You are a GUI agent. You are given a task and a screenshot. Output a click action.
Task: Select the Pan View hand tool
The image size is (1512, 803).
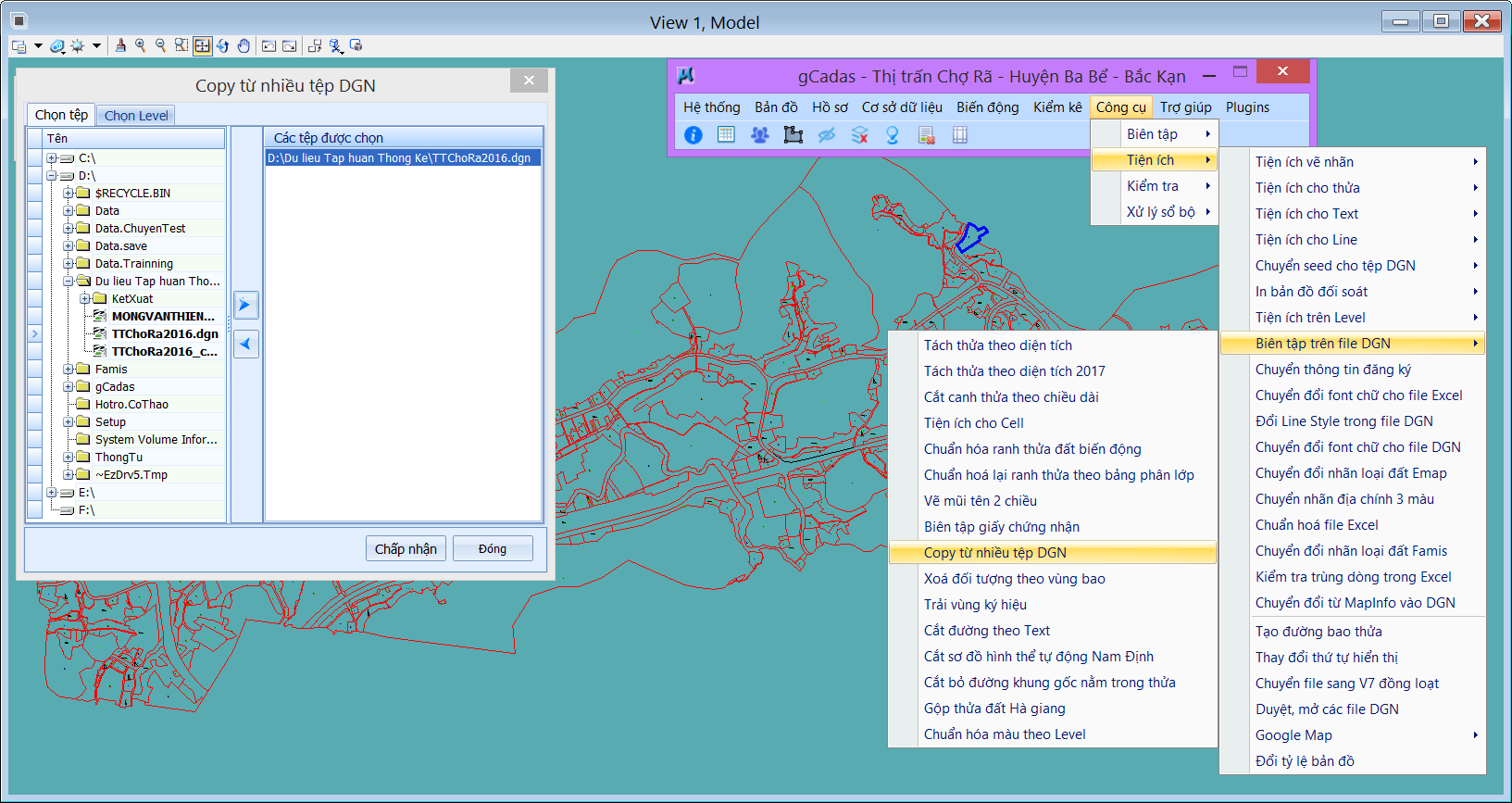click(x=244, y=45)
